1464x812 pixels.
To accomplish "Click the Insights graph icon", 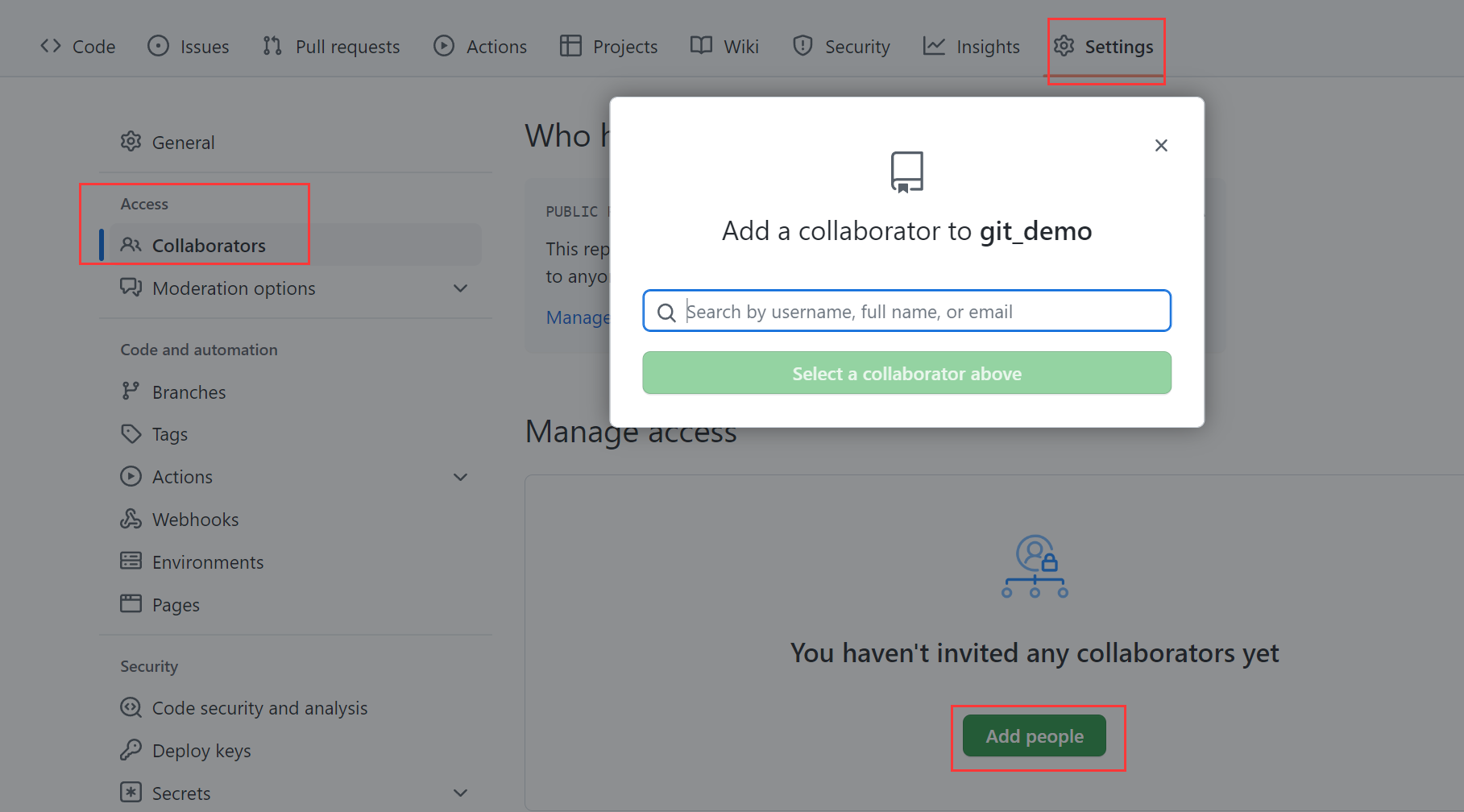I will [934, 46].
